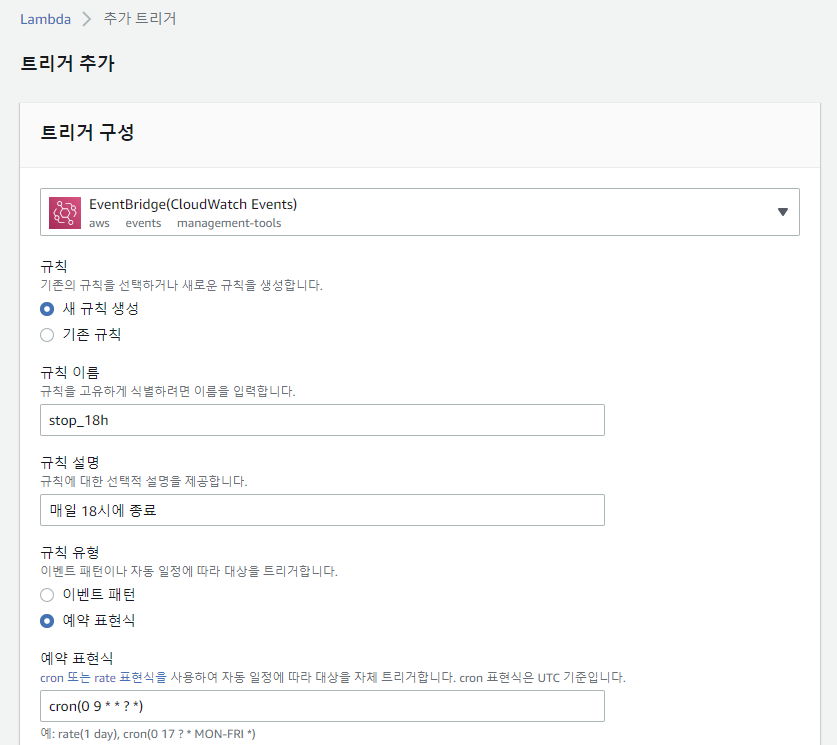837x745 pixels.
Task: Click the rate(1 day) example text
Action: (x=89, y=734)
